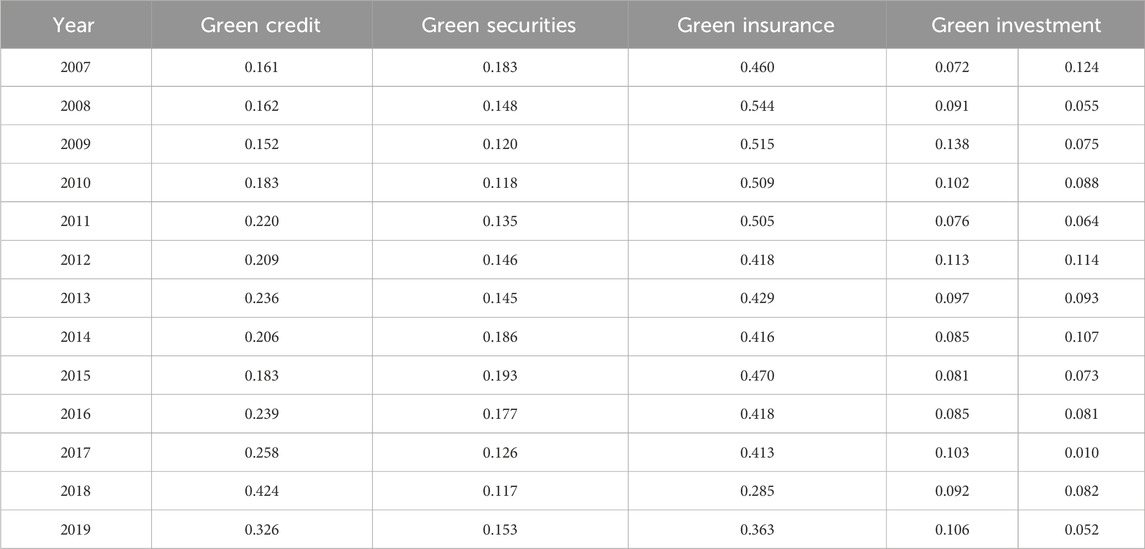Click Green insurance value 0.285 for 2018
The image size is (1145, 549).
click(x=756, y=491)
